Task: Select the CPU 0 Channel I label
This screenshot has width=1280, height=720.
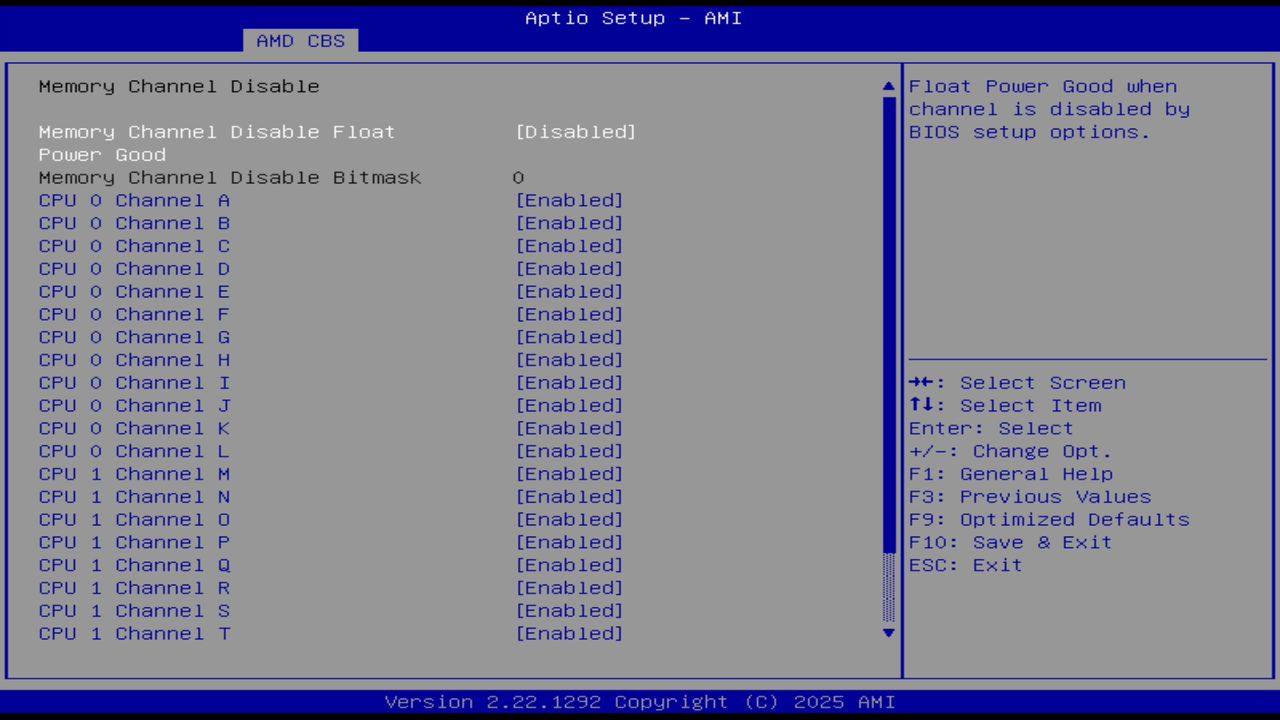Action: click(x=134, y=383)
